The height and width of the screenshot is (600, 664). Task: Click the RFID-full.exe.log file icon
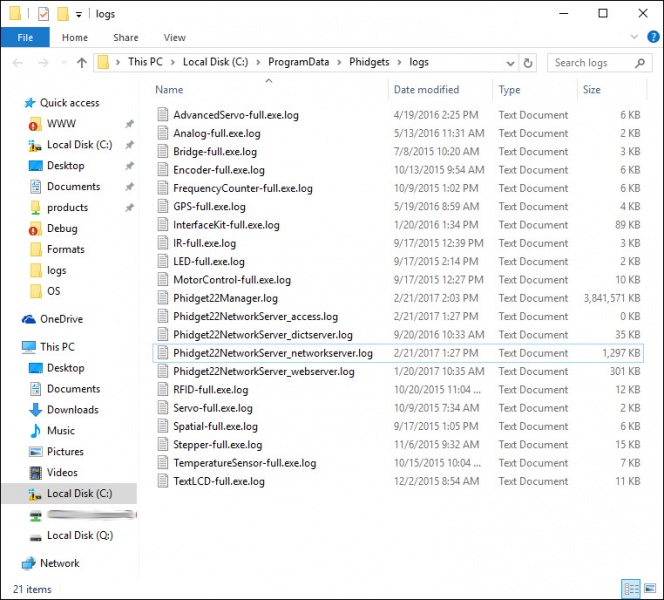point(163,389)
